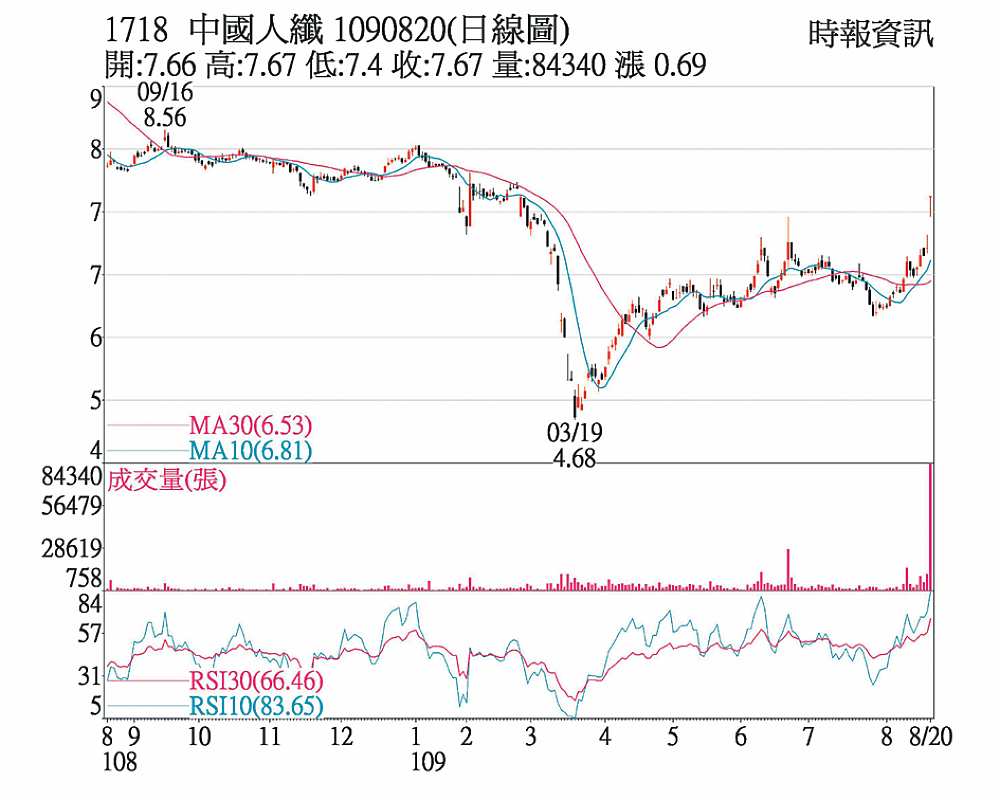Click the low price '低:7.4'
The height and width of the screenshot is (800, 1000).
pyautogui.click(x=344, y=65)
